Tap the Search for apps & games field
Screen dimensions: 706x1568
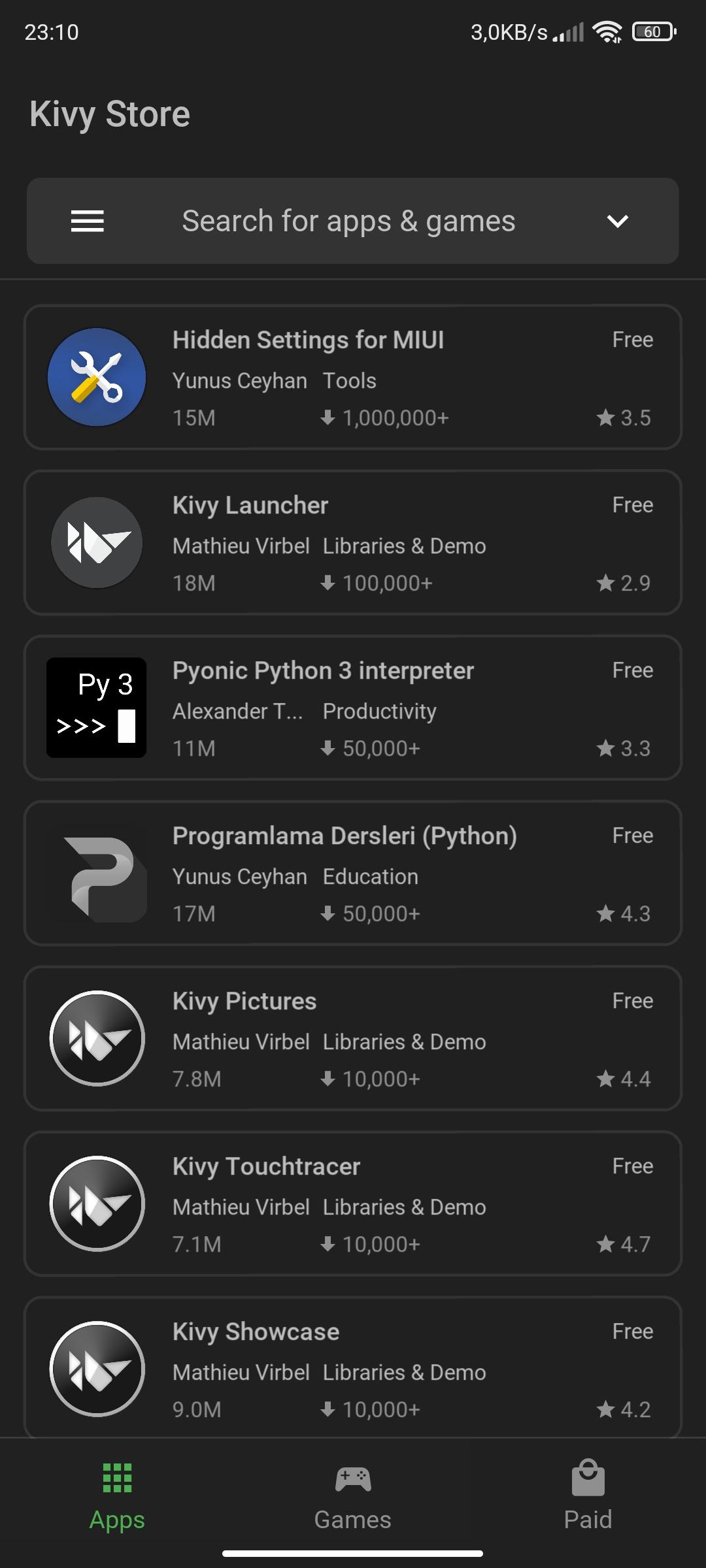(x=348, y=221)
